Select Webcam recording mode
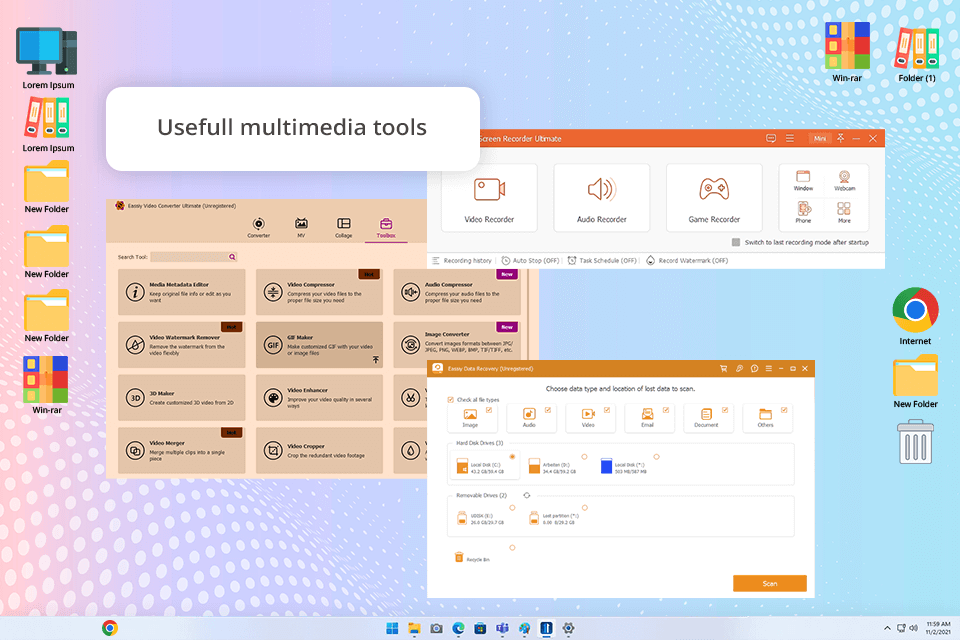 [x=844, y=181]
